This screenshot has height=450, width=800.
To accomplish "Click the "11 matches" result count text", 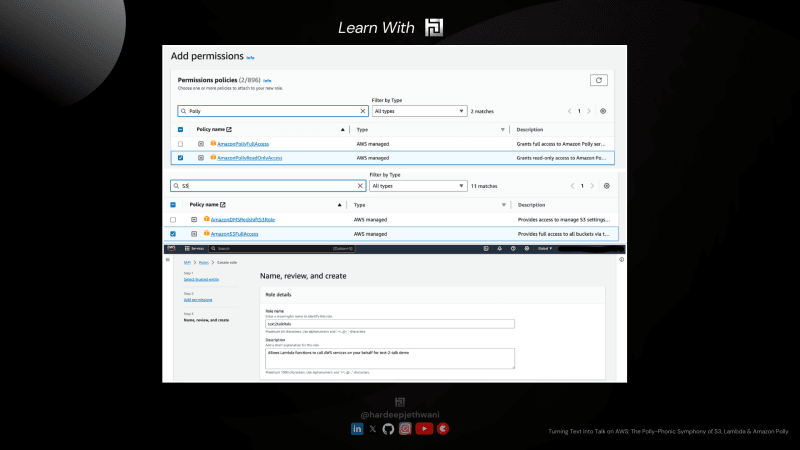I will pyautogui.click(x=484, y=186).
